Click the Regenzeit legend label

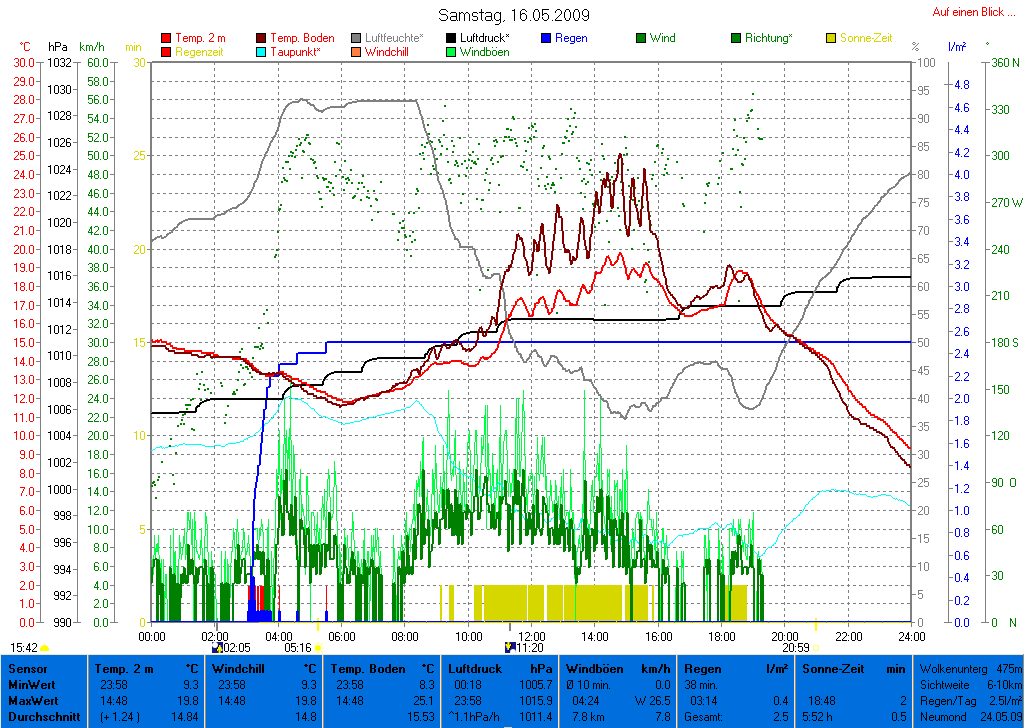pos(199,52)
